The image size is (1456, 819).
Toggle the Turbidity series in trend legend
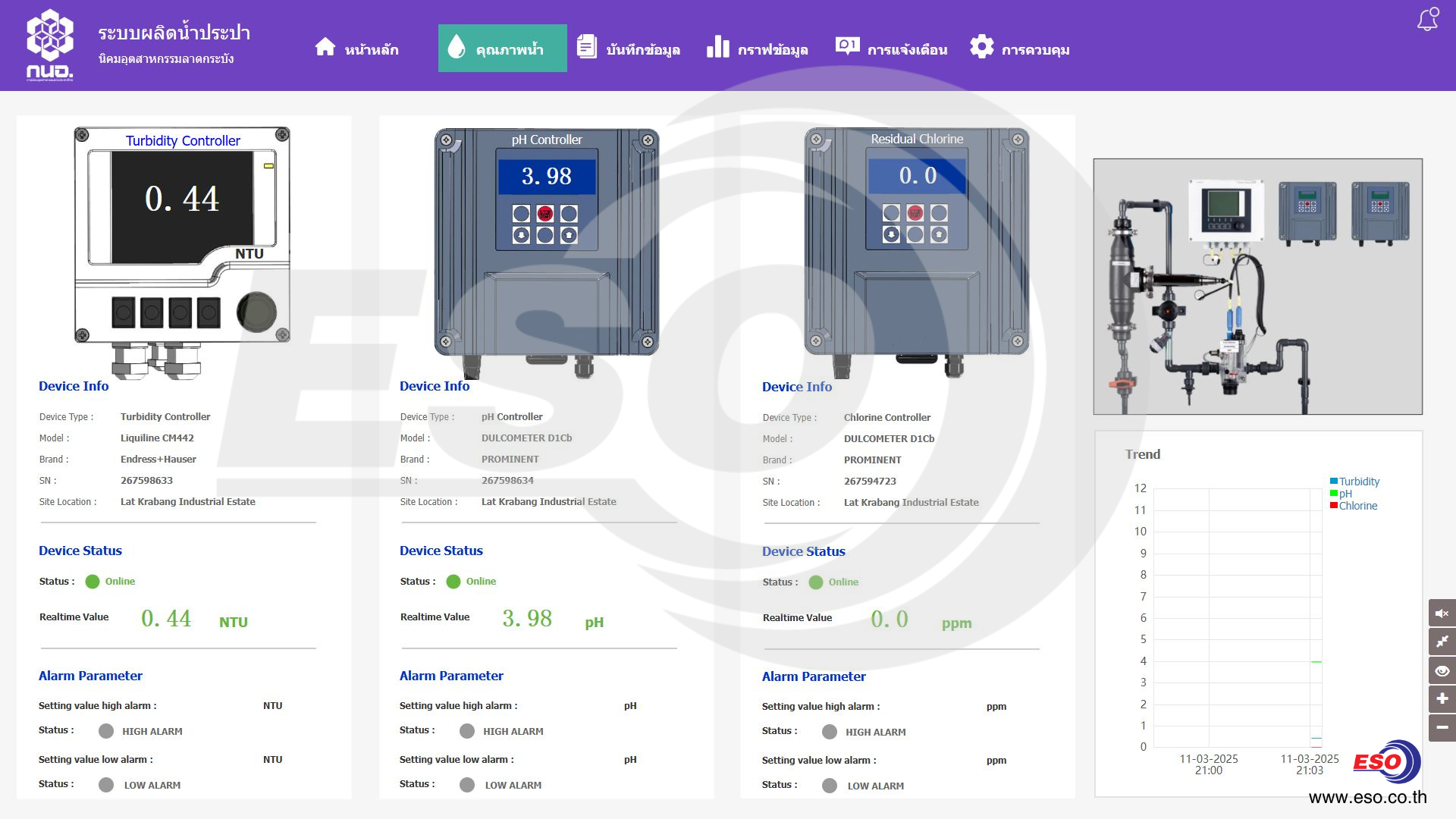pyautogui.click(x=1358, y=482)
